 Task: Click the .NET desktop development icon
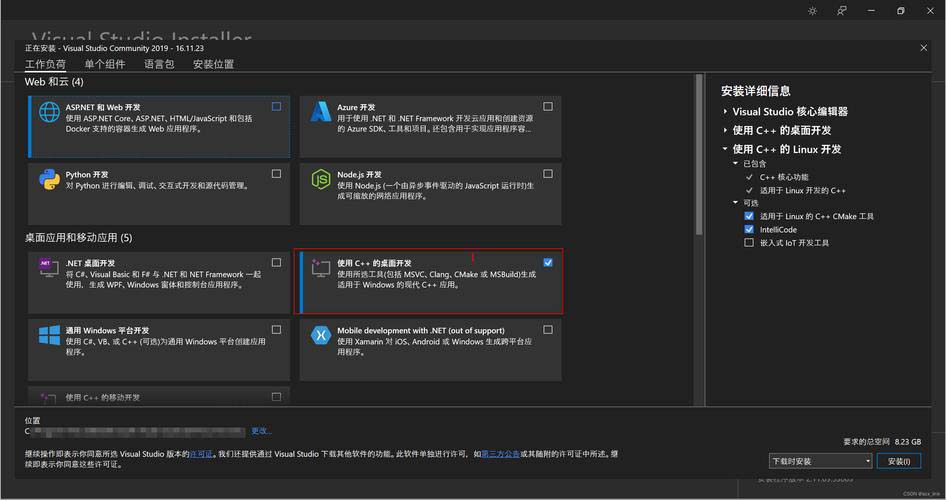[49, 269]
